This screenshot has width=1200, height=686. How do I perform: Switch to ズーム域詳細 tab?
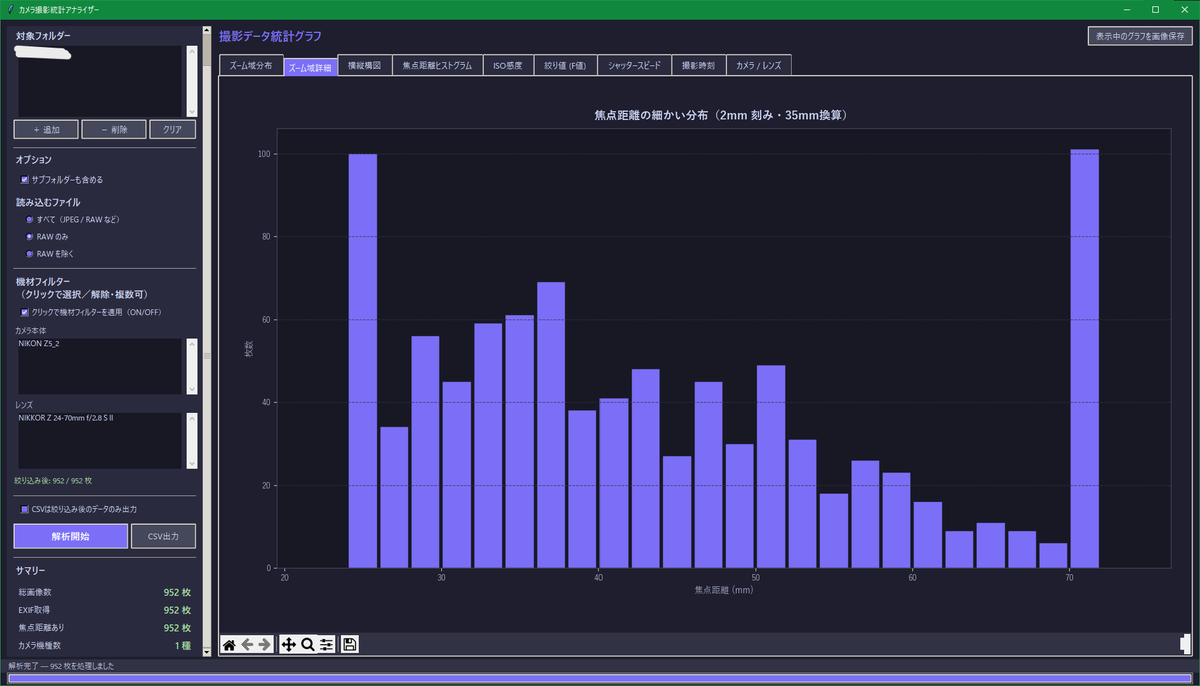point(310,67)
